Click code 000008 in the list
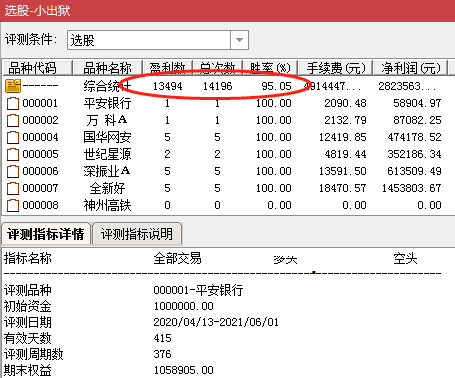 pos(40,205)
